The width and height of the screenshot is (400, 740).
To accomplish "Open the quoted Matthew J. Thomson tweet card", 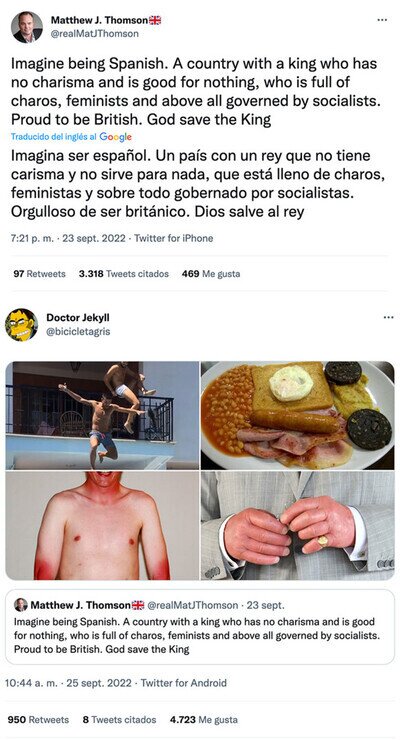I will [200, 627].
